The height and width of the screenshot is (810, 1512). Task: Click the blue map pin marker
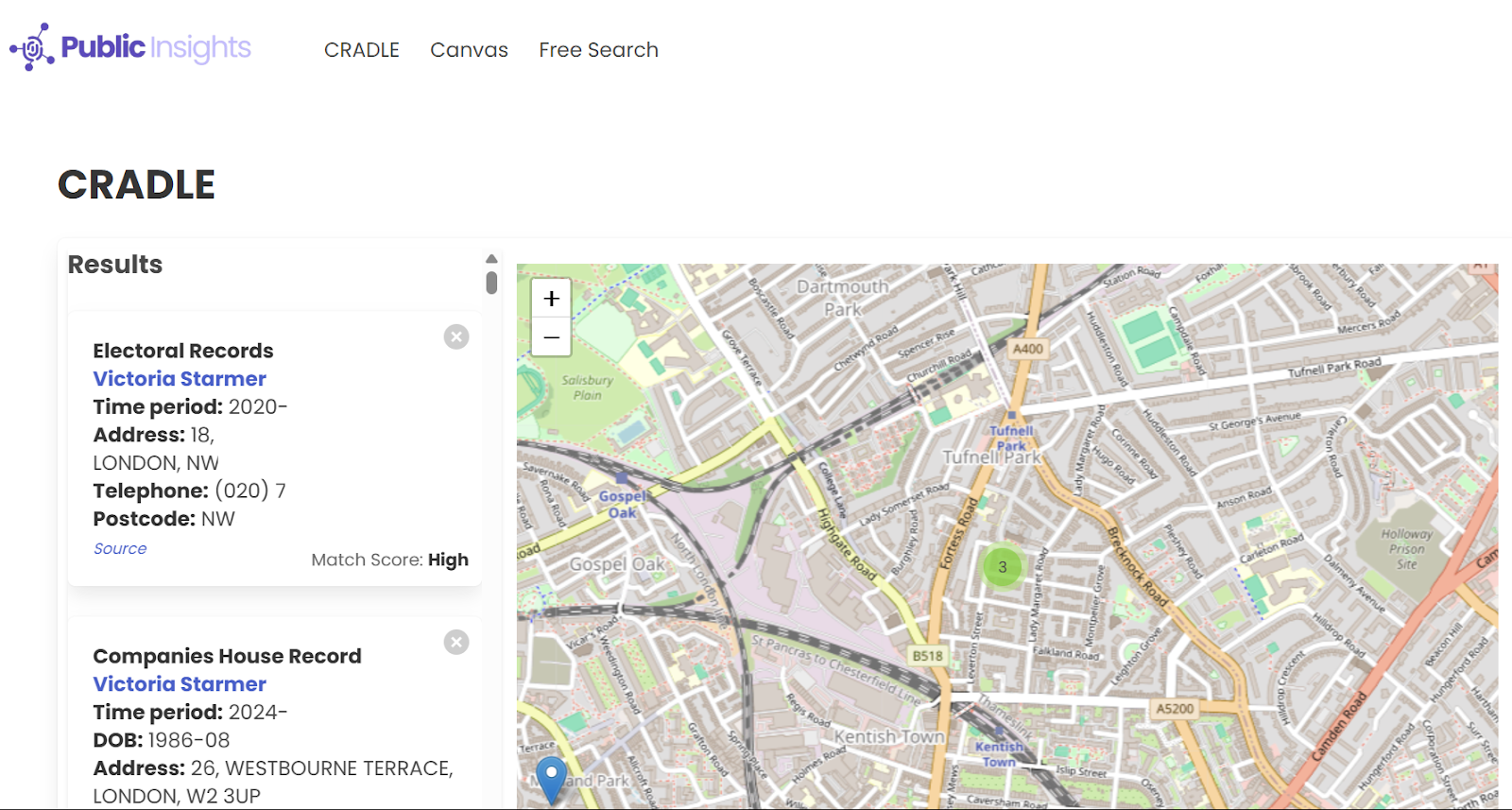551,780
